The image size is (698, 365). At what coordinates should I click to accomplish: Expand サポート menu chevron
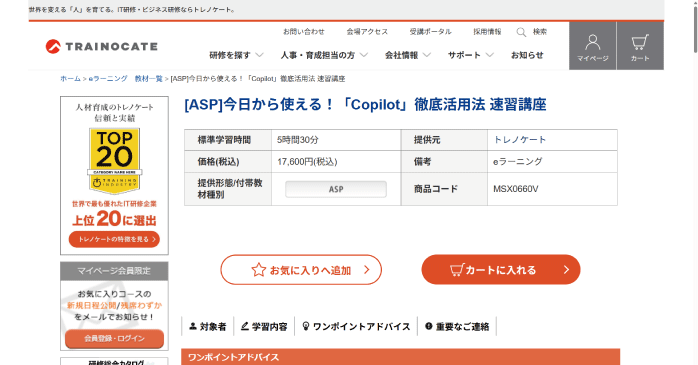tap(490, 55)
